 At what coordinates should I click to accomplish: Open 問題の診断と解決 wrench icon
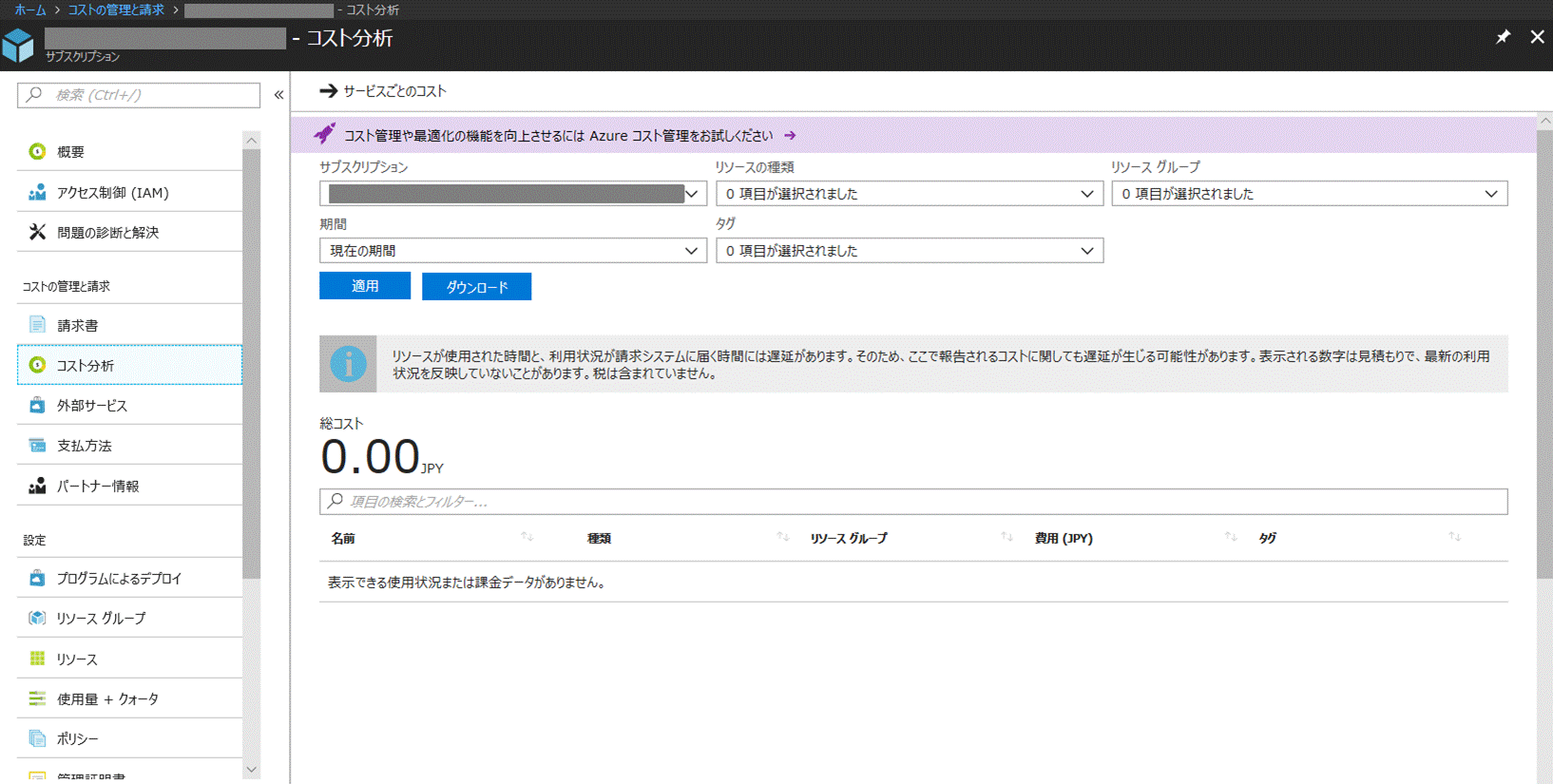point(37,232)
